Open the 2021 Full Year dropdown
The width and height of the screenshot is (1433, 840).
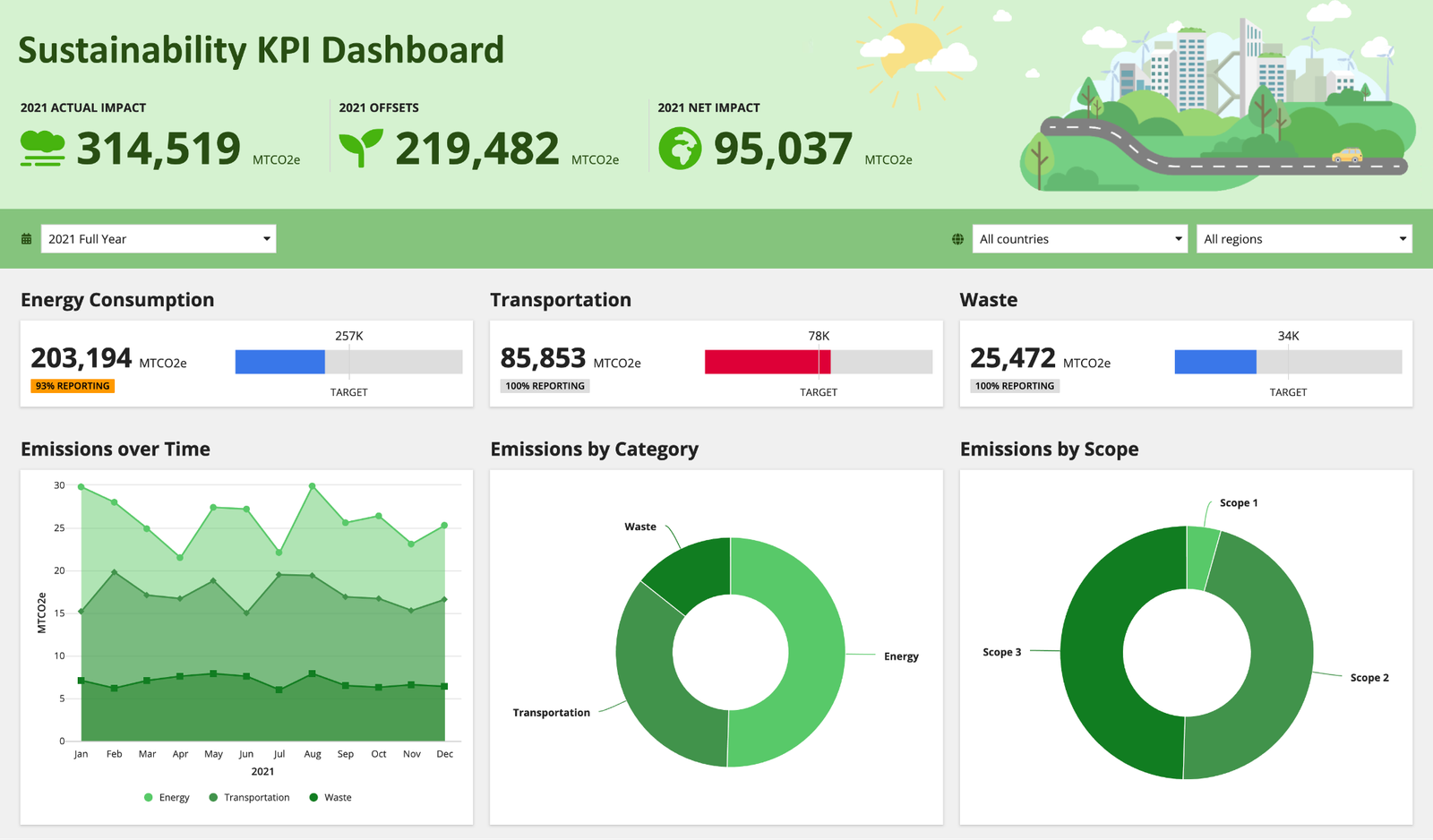159,239
